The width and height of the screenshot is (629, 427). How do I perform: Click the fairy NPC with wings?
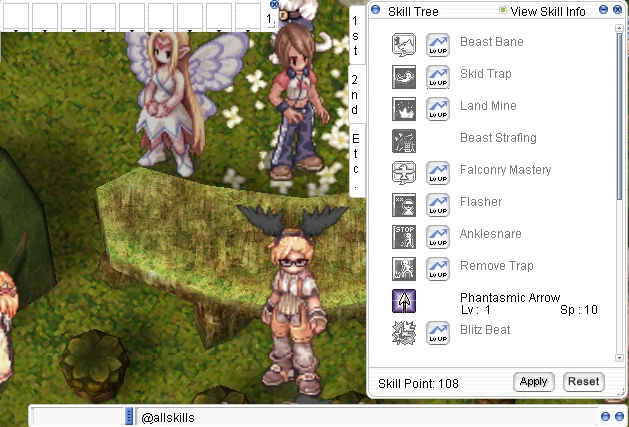[173, 100]
